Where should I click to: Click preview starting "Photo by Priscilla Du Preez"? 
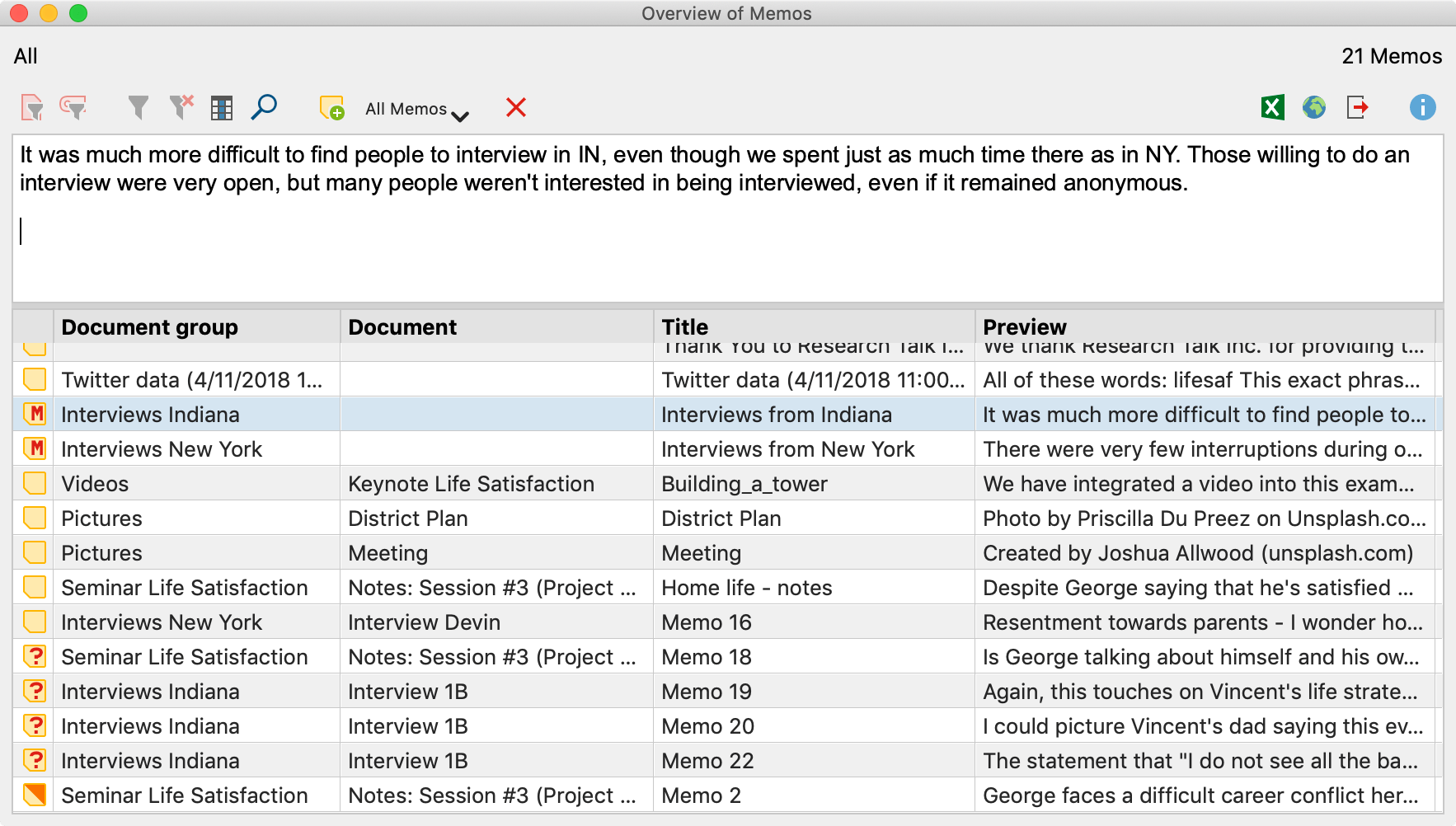click(x=1205, y=519)
